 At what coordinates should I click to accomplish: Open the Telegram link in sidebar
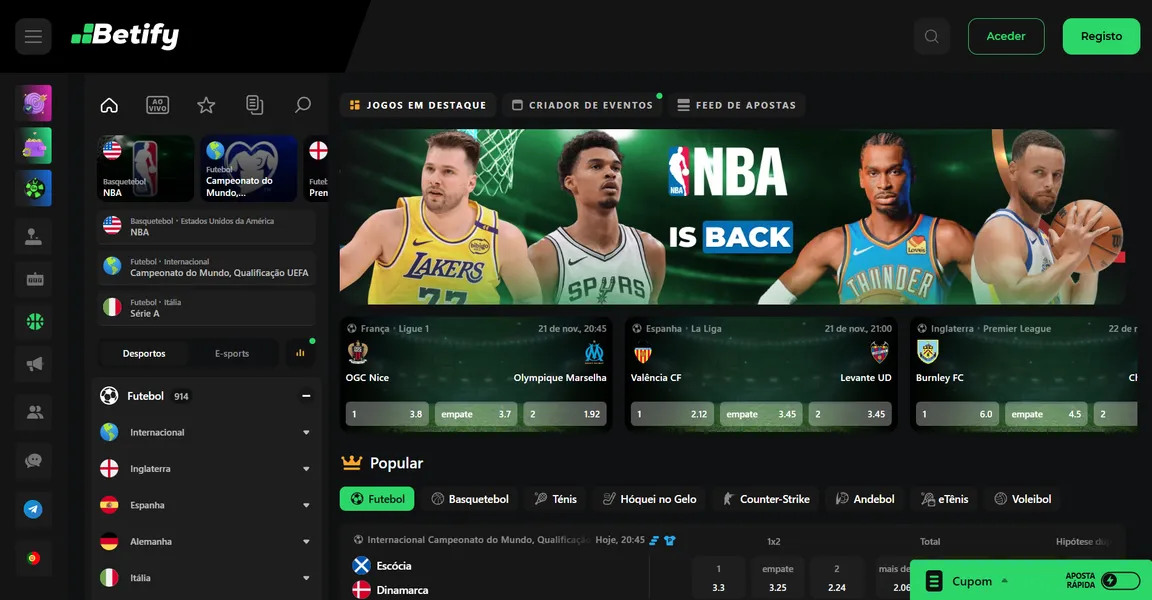coord(33,509)
